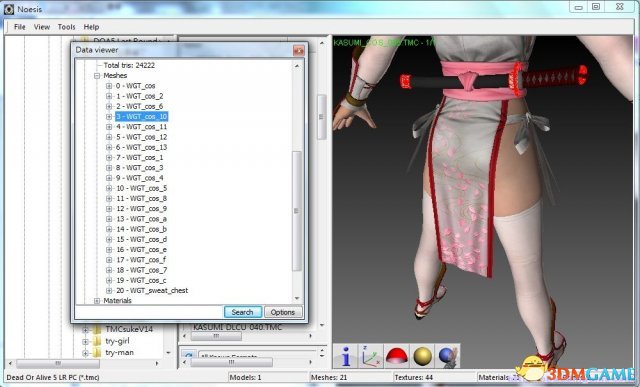Expand mesh 2 - WGT_cos_6
Screen dimensions: 640x387
(109, 106)
